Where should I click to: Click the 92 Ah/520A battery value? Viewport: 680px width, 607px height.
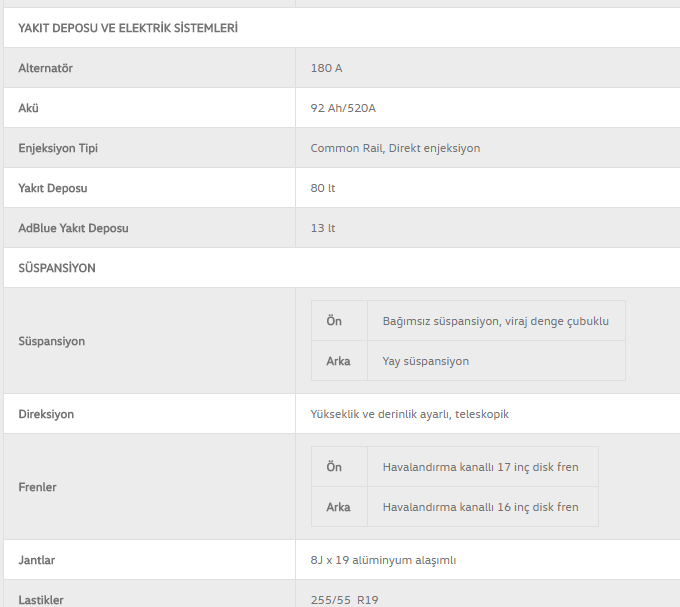pyautogui.click(x=343, y=108)
